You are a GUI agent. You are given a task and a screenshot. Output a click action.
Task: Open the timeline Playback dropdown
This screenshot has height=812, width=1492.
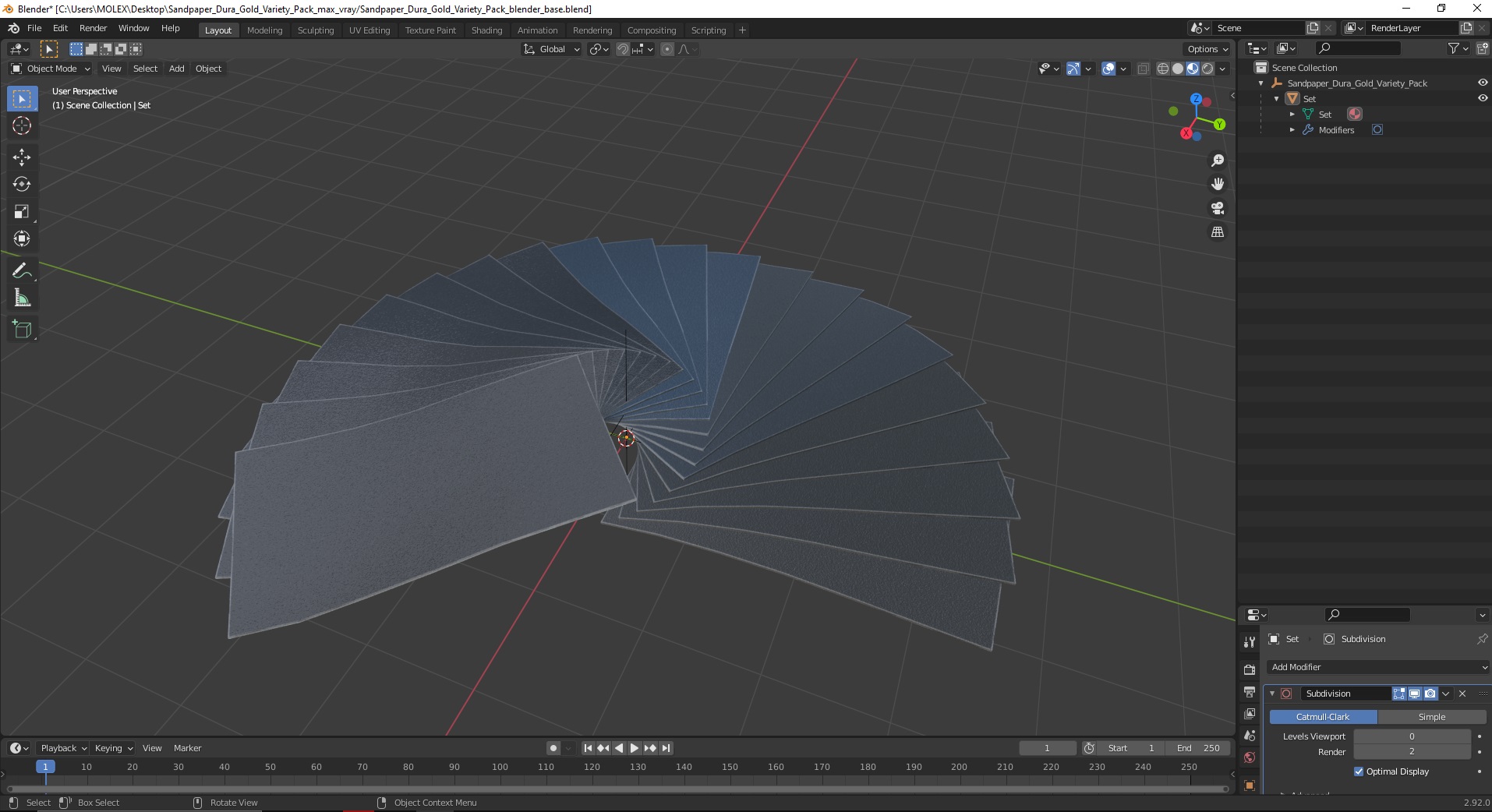pos(63,748)
